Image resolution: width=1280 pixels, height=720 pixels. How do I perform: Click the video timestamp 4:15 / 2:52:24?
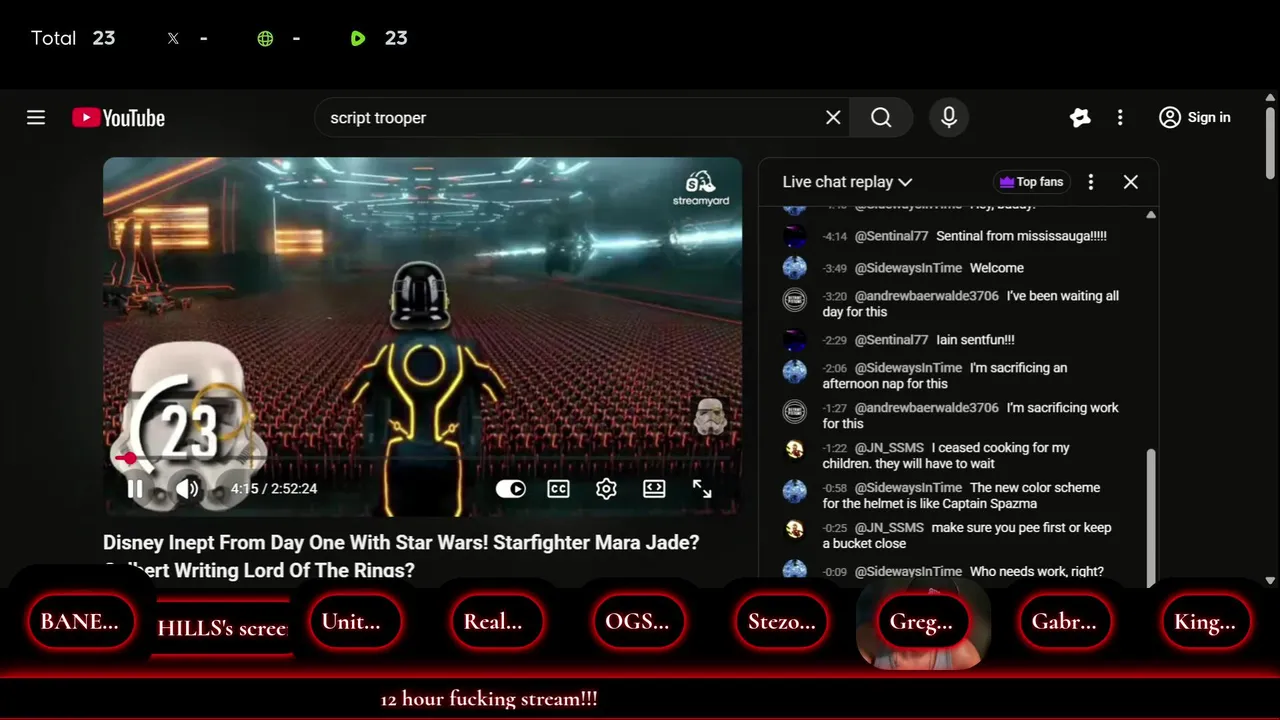tap(274, 489)
